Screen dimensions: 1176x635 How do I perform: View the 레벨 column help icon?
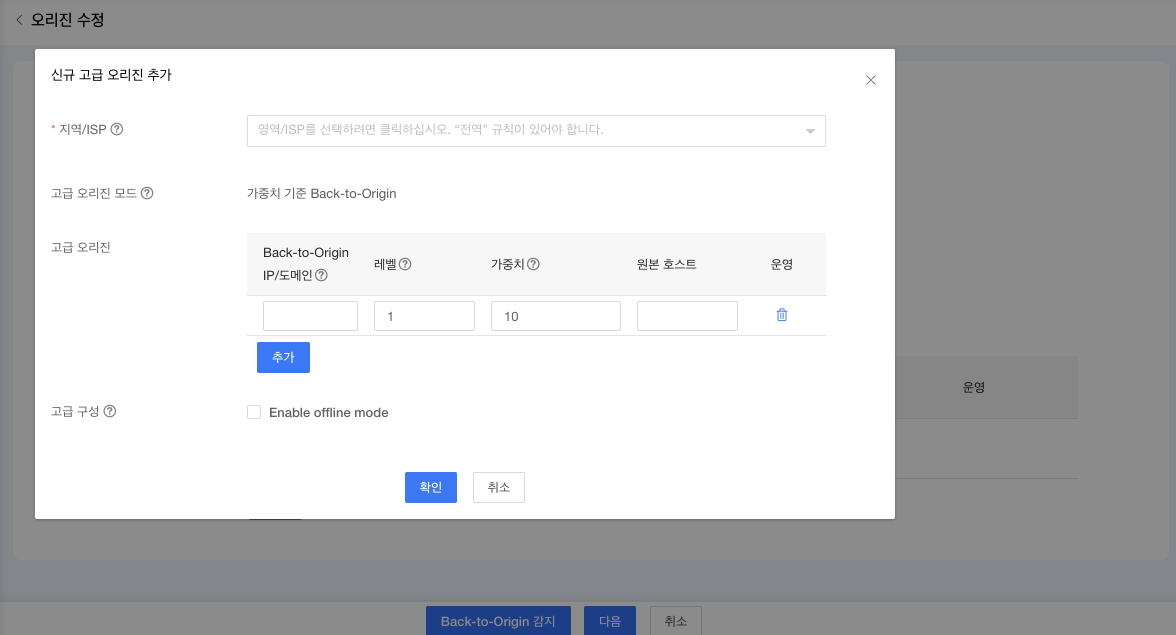coord(406,266)
